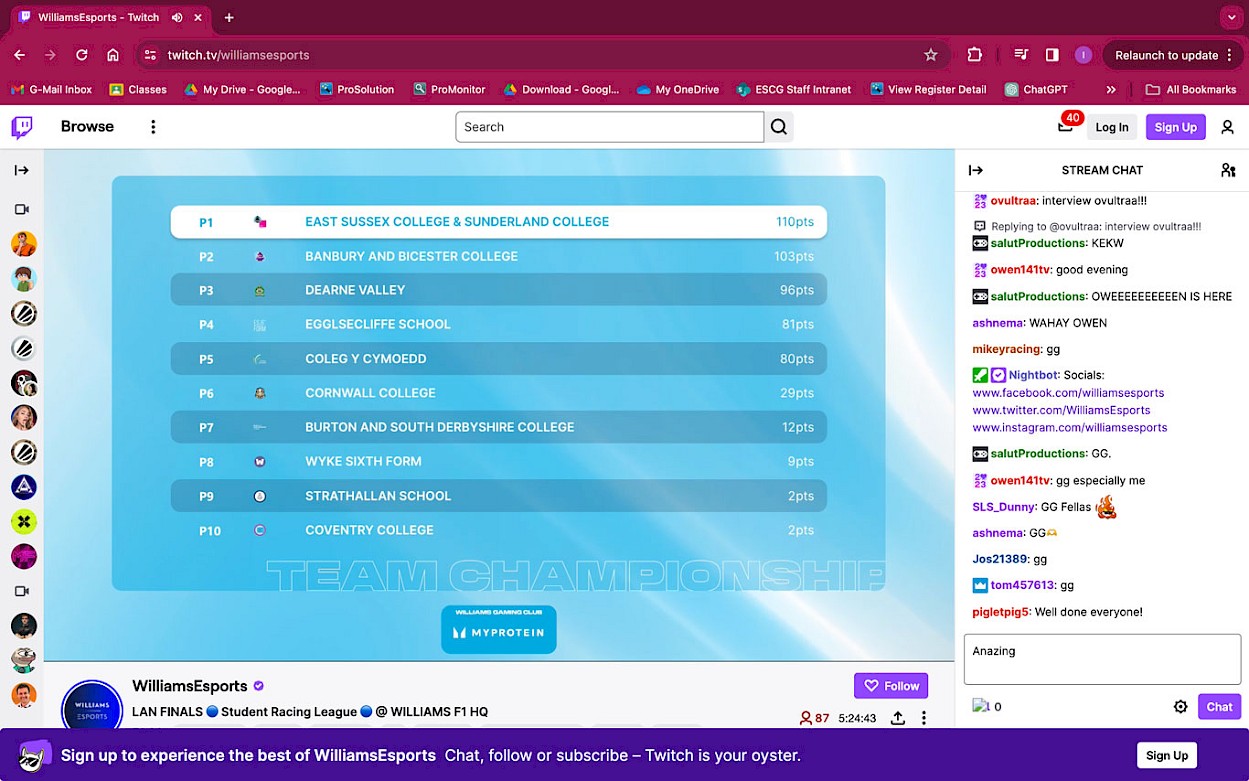Collapse the Stream Chat panel arrow
Image resolution: width=1249 pixels, height=781 pixels.
(976, 170)
